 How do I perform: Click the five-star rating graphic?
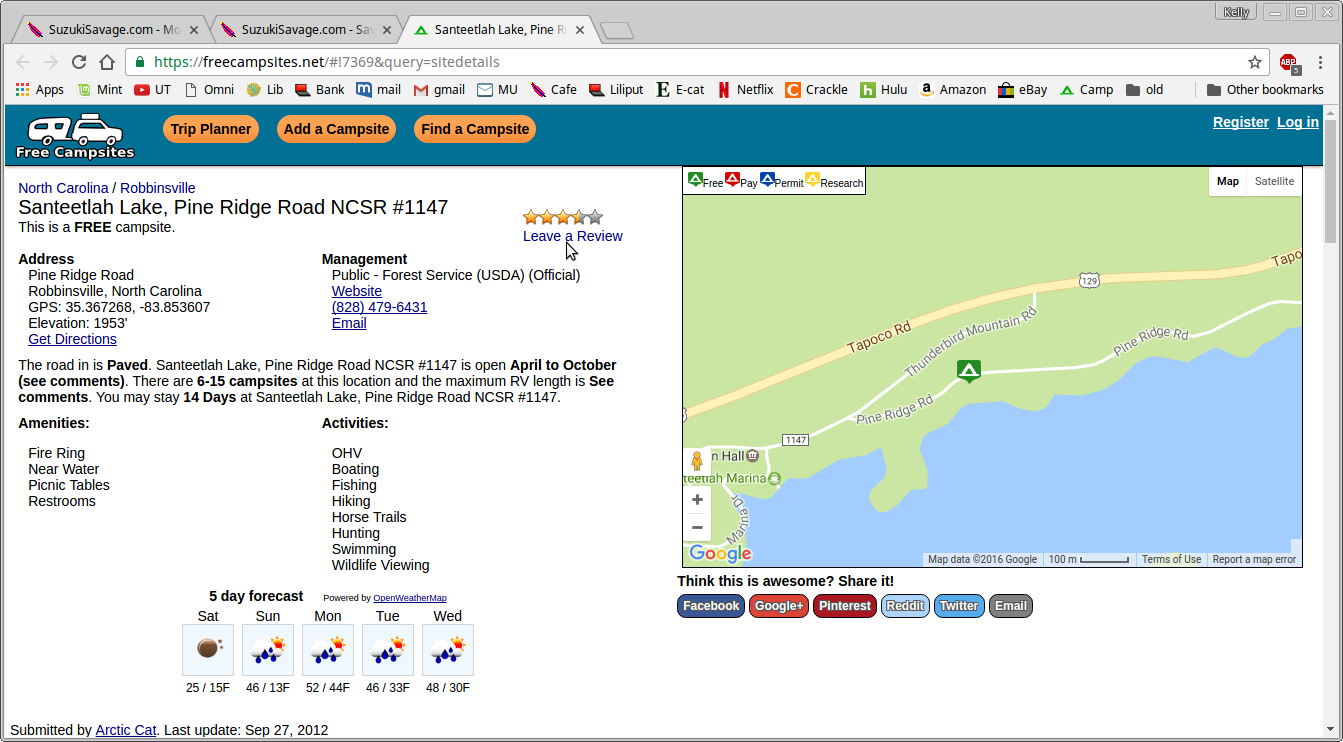point(563,217)
